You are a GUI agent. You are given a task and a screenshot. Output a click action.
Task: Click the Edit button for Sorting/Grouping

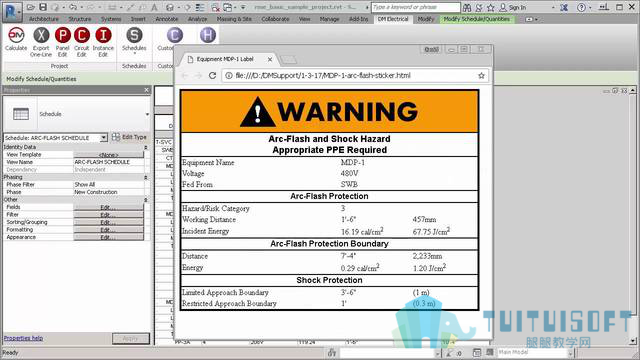(x=109, y=222)
